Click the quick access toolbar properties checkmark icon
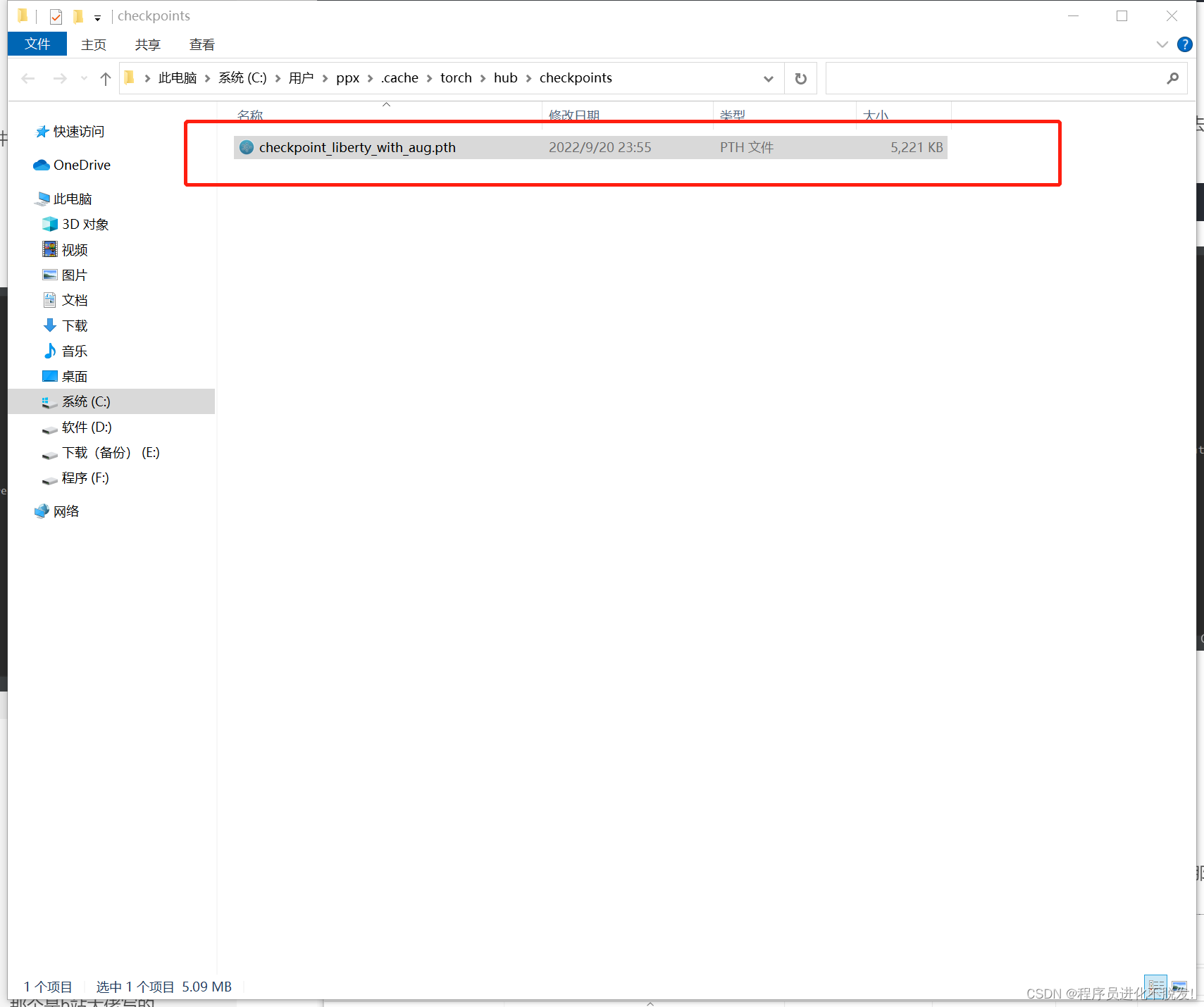Screen dimensions: 1204x1007 (56, 16)
